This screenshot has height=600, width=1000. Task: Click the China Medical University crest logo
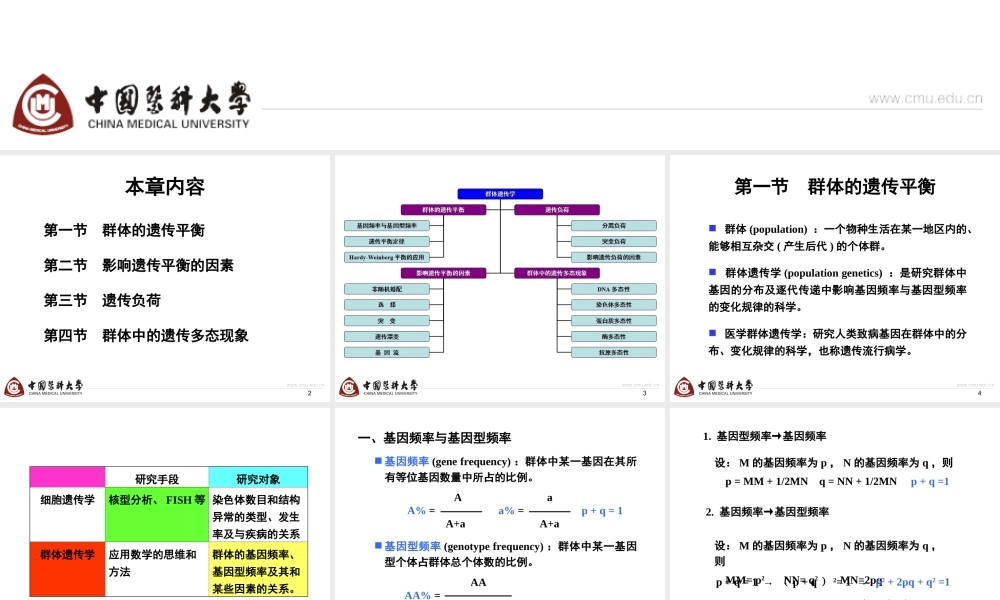point(45,104)
